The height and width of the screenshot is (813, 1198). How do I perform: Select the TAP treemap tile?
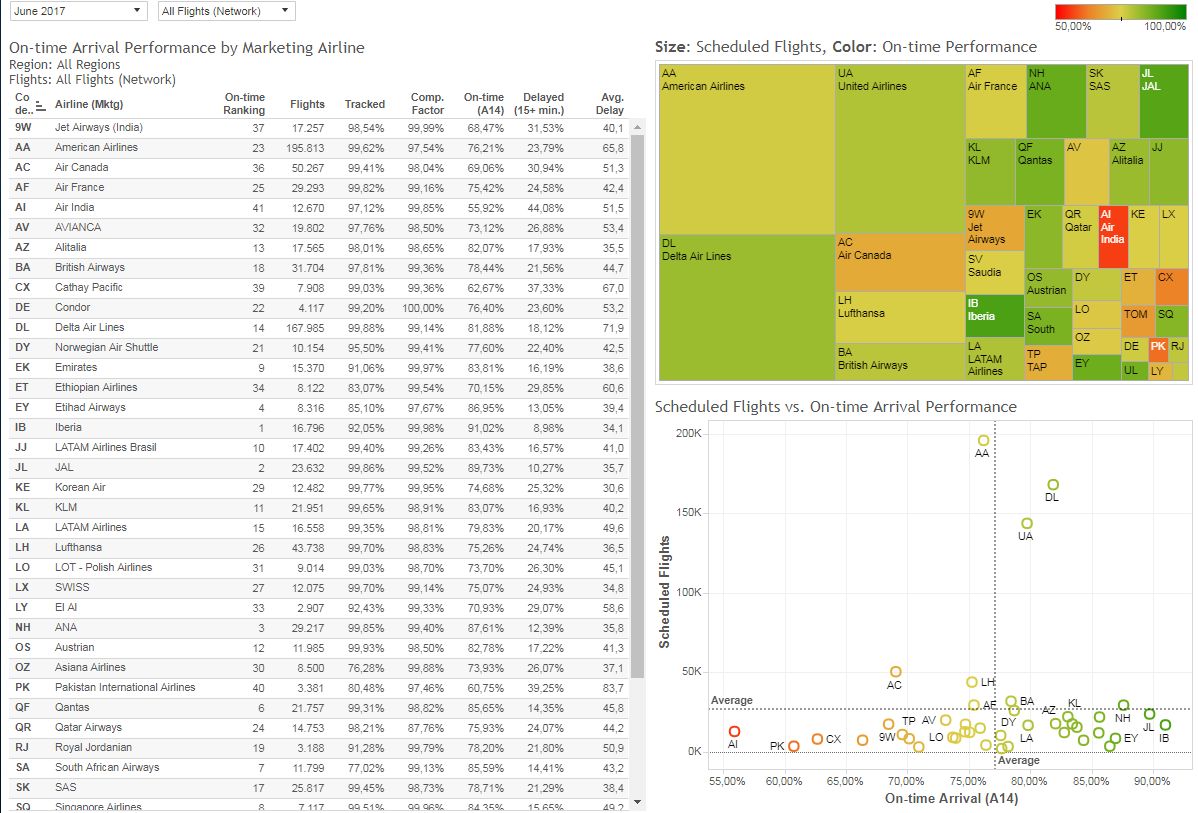coord(1048,362)
